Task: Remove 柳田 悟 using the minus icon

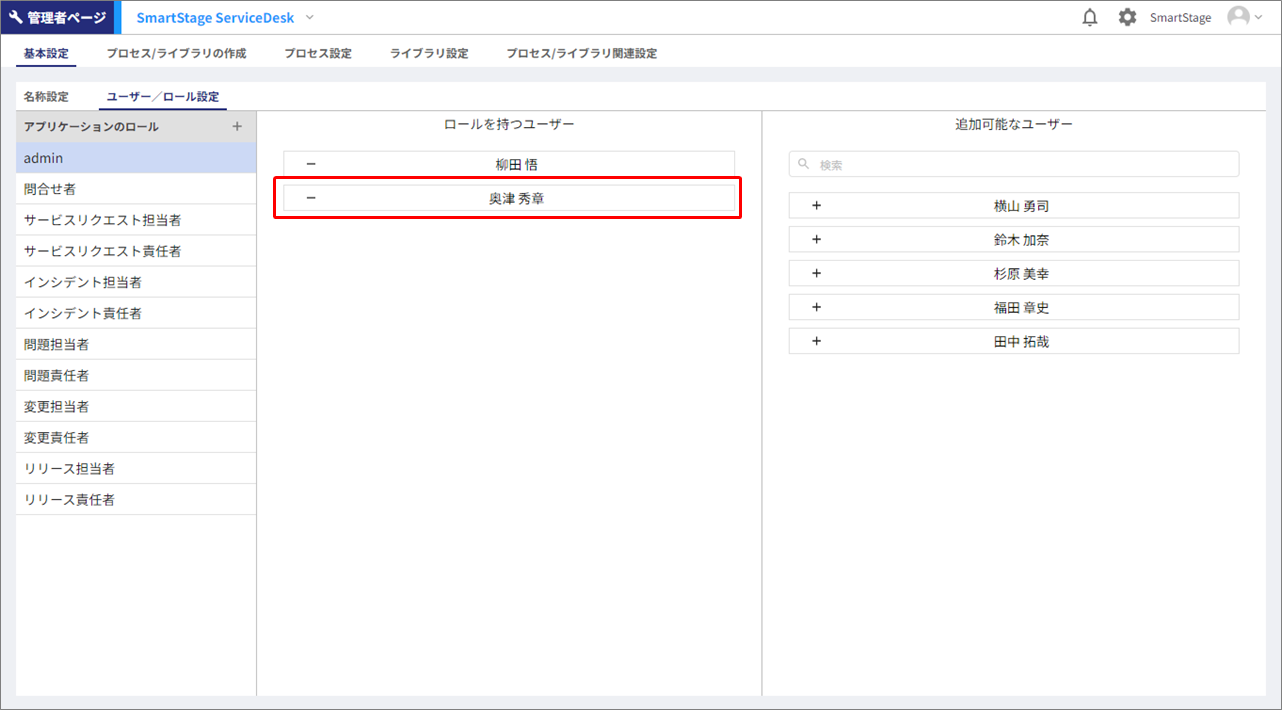Action: [311, 165]
